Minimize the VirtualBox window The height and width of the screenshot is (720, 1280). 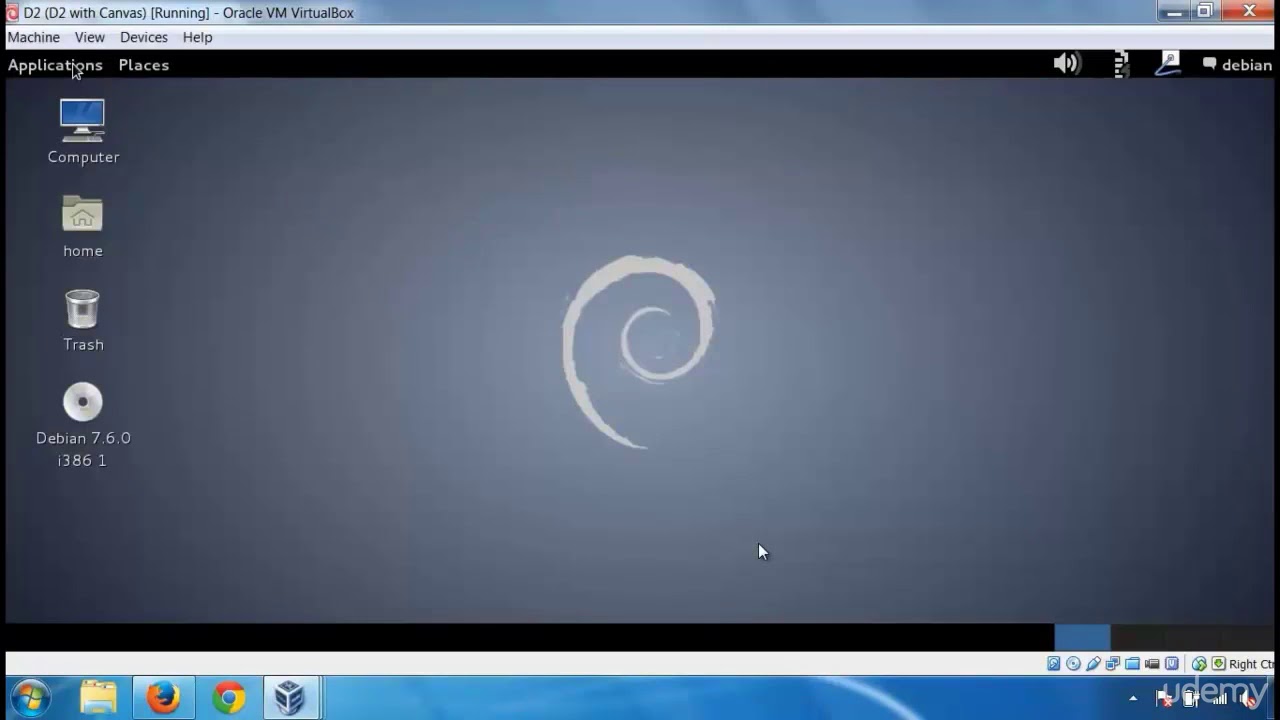tap(1175, 12)
